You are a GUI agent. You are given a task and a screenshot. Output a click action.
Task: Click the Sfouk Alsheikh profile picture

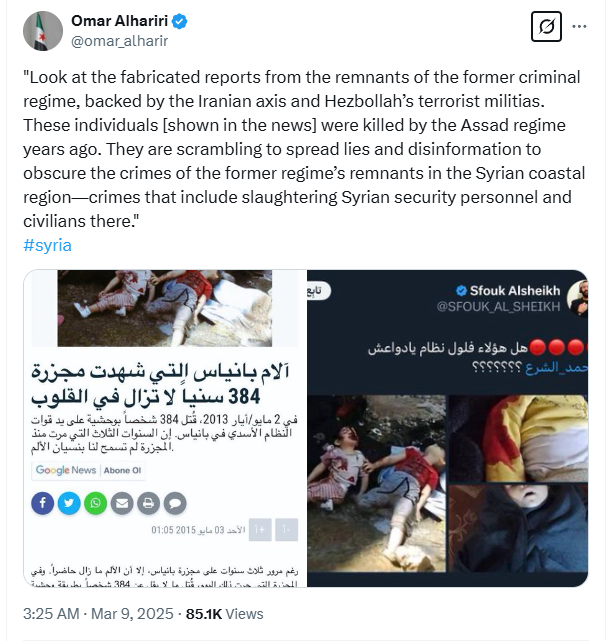[x=578, y=298]
